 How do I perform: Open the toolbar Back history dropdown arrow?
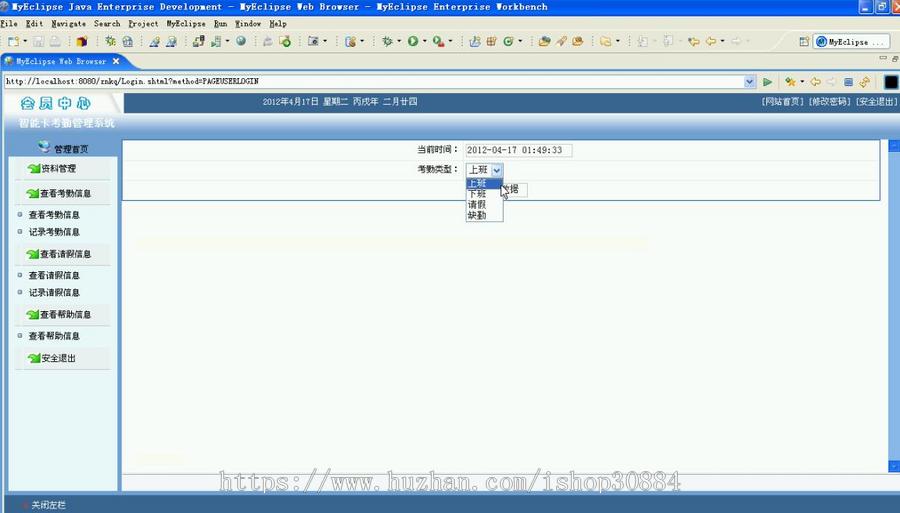click(722, 41)
